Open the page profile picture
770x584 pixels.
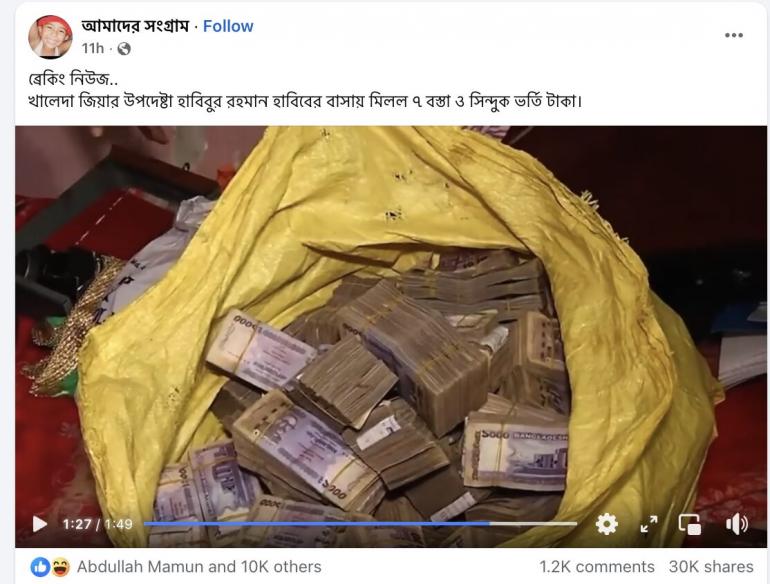50,37
